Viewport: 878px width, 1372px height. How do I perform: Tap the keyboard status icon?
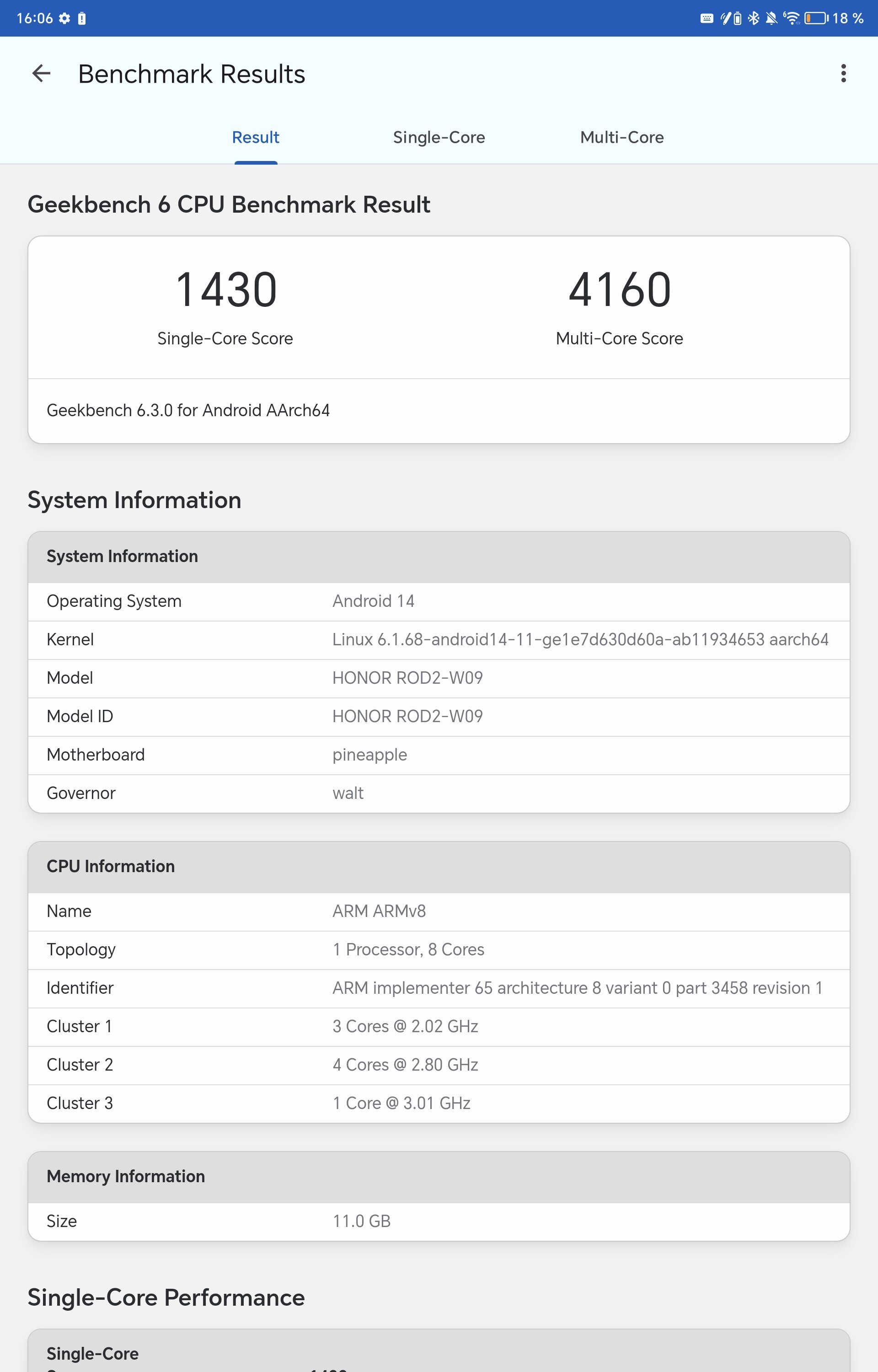pyautogui.click(x=707, y=18)
